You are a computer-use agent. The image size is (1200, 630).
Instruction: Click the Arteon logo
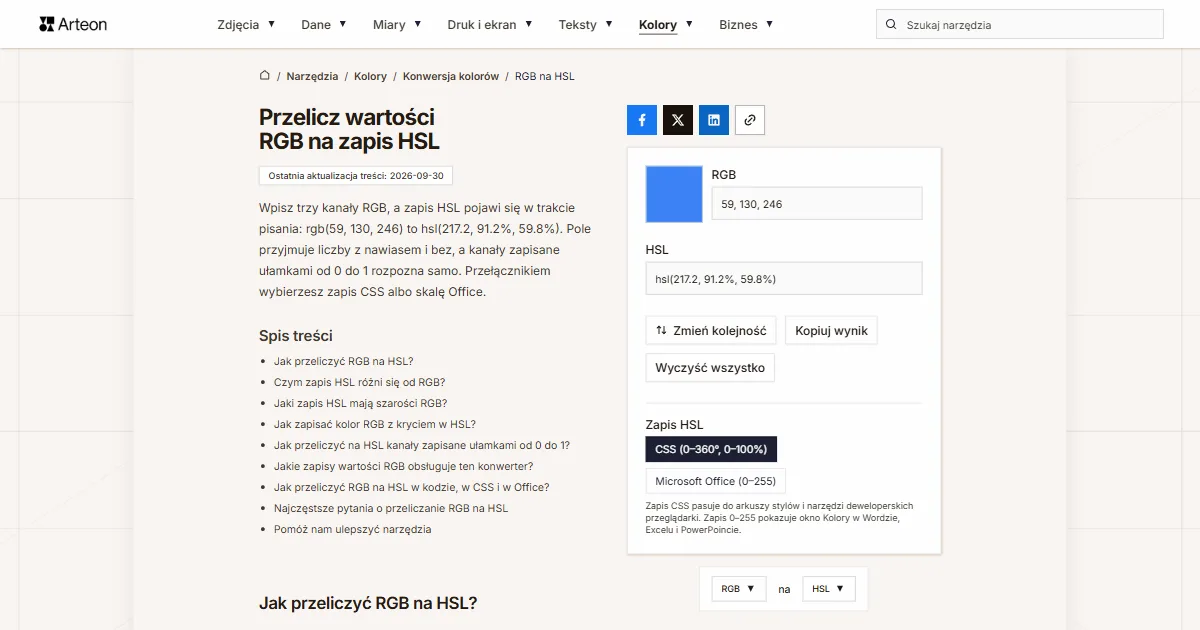tap(73, 24)
